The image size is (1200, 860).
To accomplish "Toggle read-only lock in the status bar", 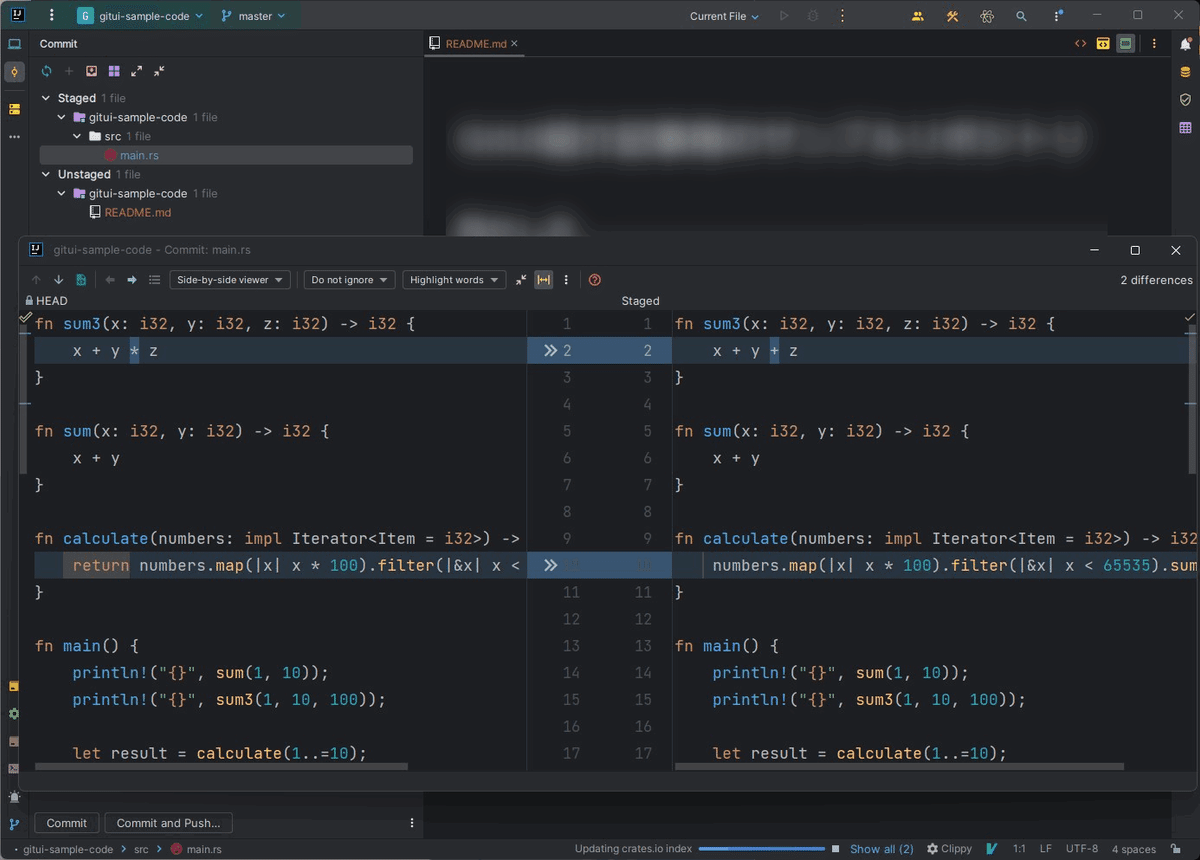I will 1176,848.
